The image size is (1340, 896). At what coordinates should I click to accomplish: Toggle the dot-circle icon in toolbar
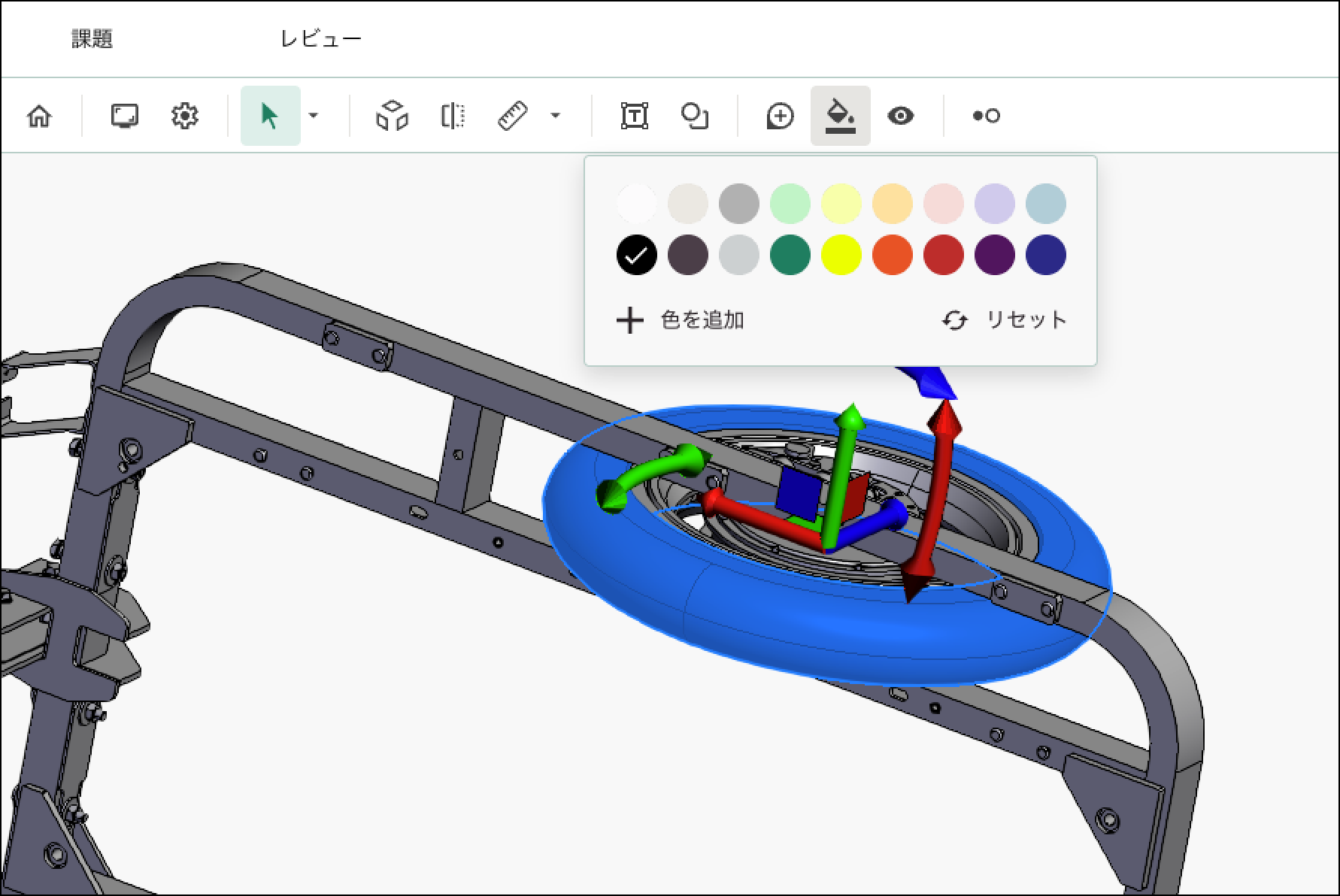point(986,116)
